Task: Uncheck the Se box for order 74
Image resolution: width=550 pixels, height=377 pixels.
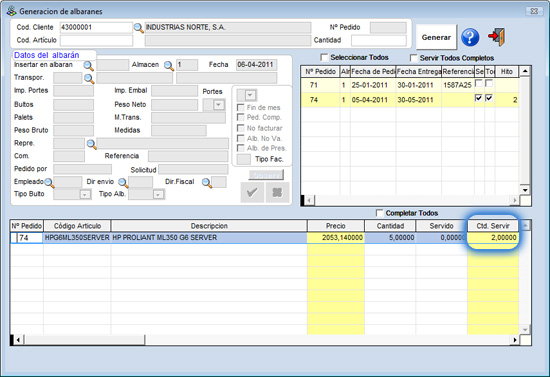Action: 478,98
